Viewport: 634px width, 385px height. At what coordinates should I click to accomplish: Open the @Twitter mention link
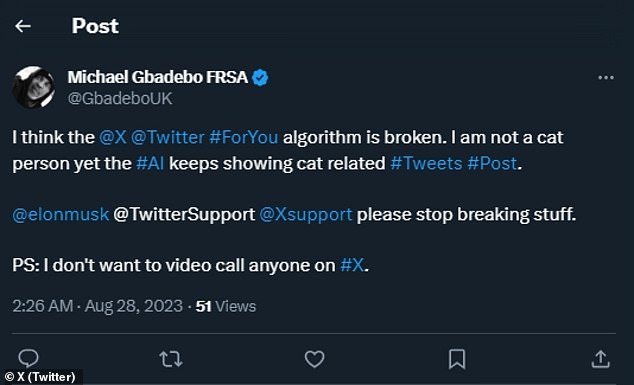[x=168, y=138]
